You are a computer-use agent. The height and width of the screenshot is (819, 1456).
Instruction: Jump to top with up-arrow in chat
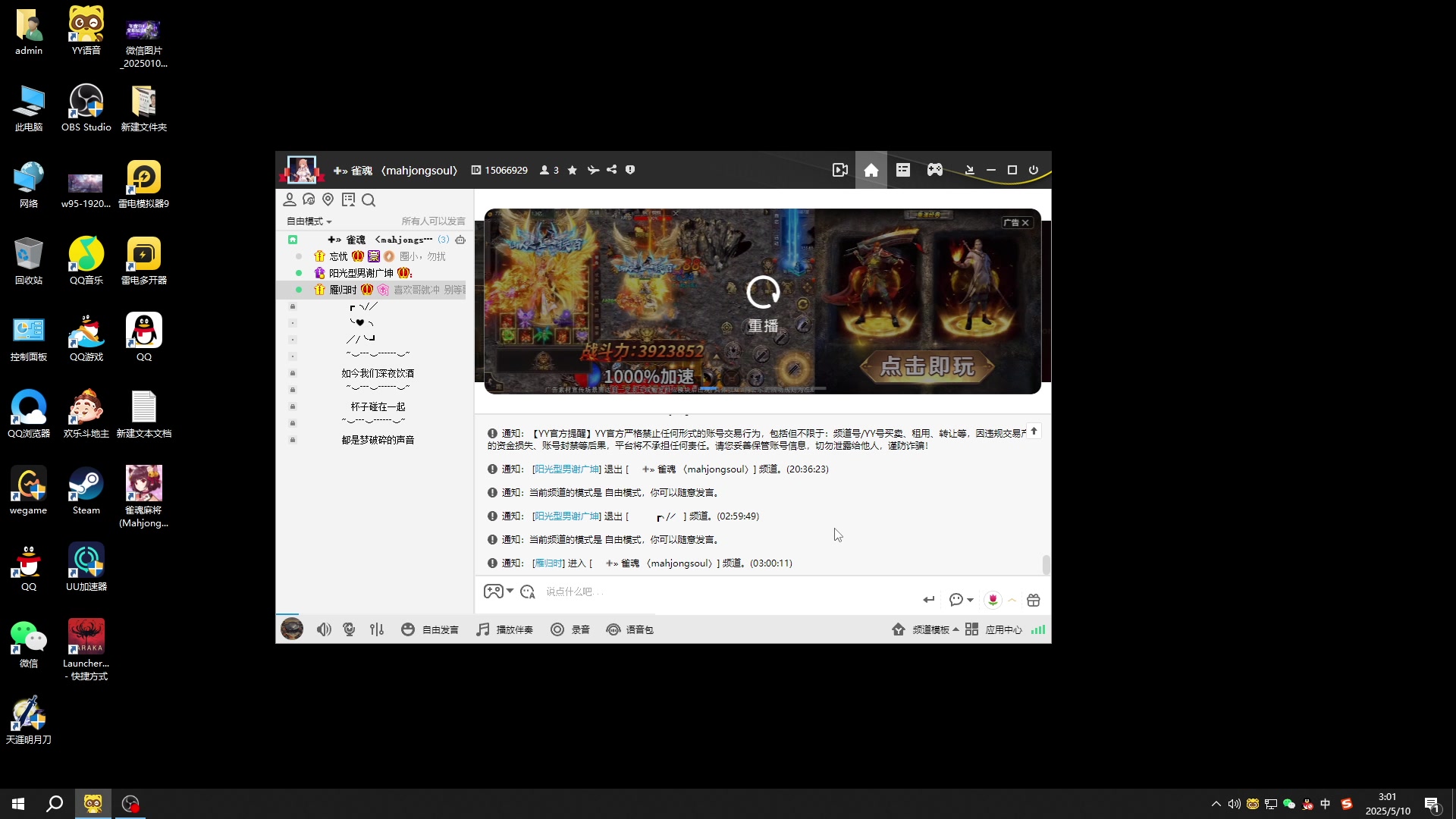pos(1034,431)
